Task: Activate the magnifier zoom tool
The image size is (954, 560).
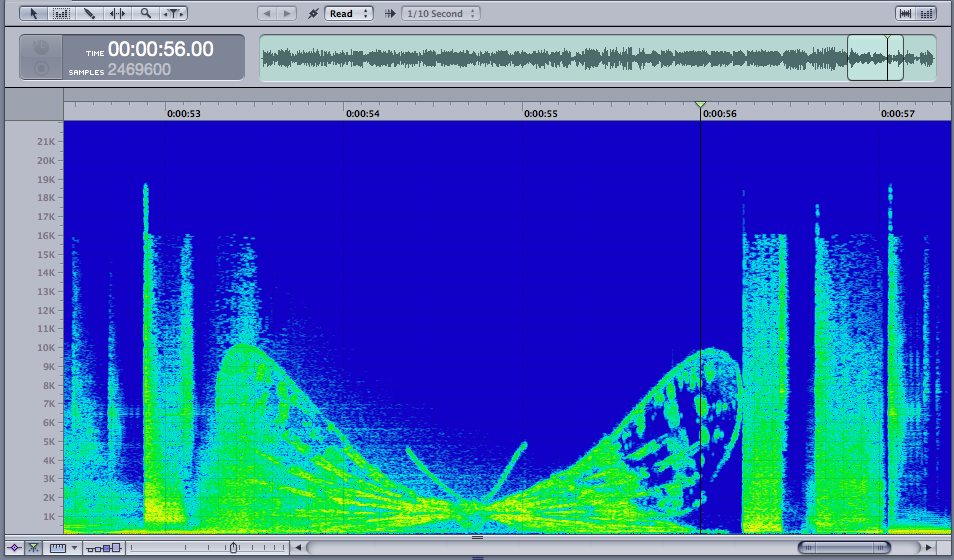Action: (x=145, y=13)
